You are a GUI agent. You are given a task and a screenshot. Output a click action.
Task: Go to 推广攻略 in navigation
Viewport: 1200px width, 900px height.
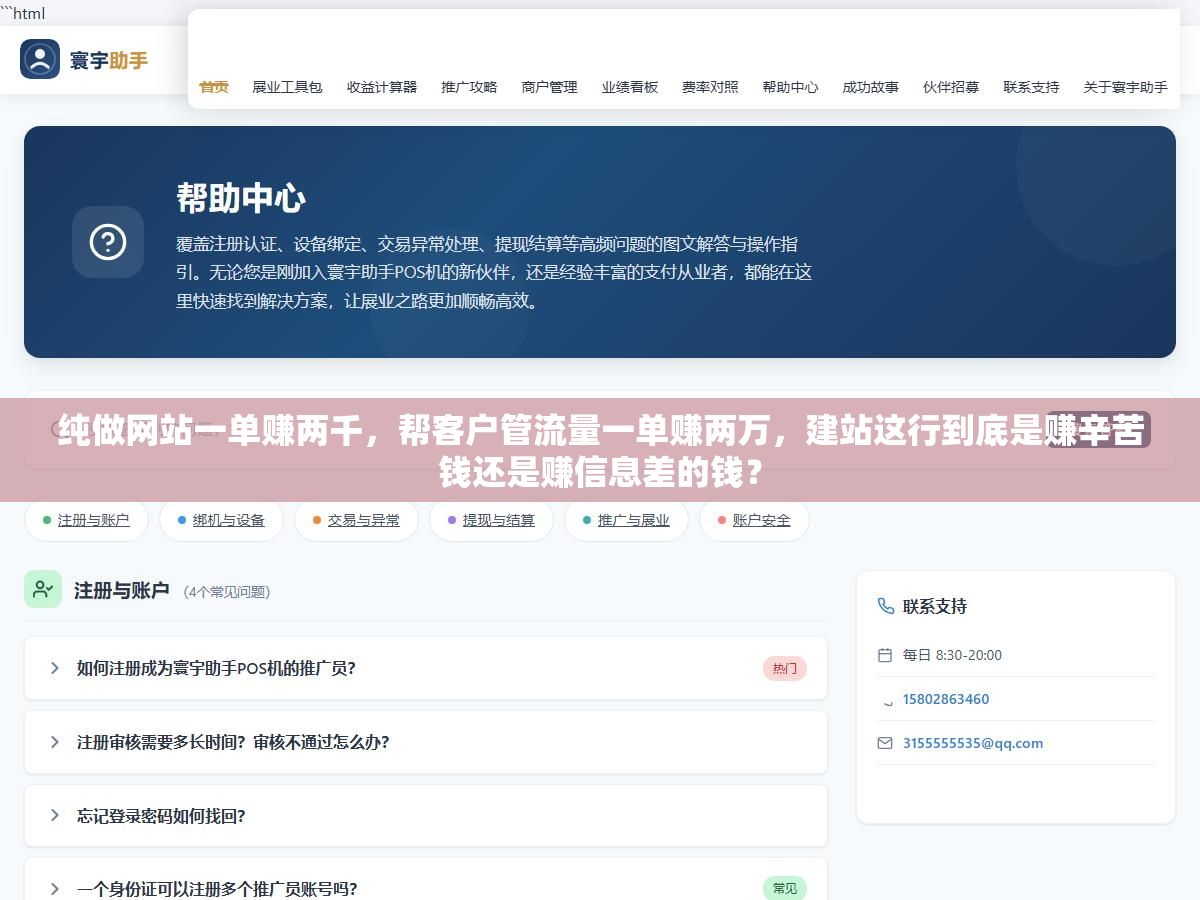coord(469,87)
